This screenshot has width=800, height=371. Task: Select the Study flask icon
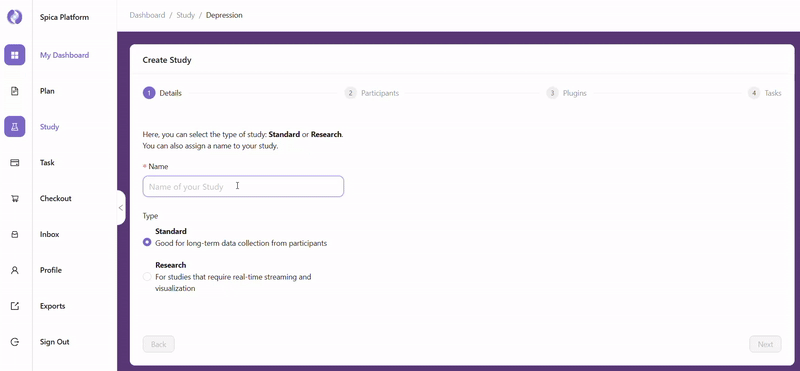point(15,127)
